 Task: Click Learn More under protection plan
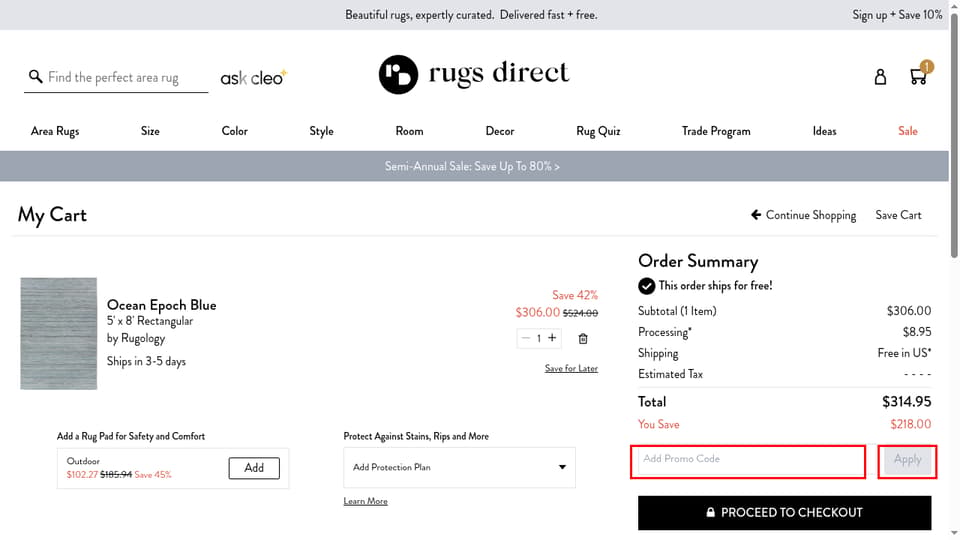[x=366, y=501]
